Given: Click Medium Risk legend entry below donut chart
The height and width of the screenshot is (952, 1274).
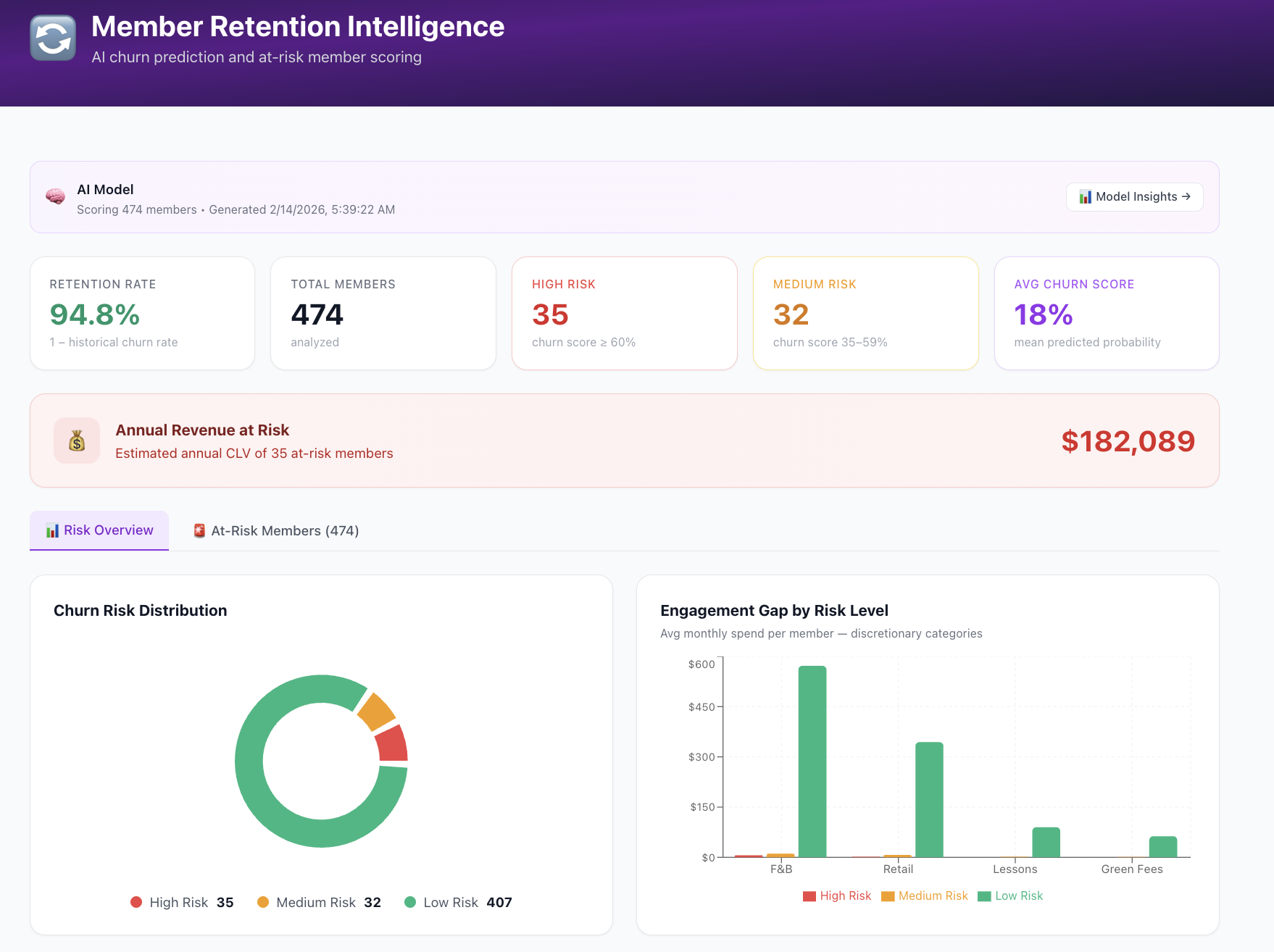Looking at the screenshot, I should pyautogui.click(x=317, y=902).
